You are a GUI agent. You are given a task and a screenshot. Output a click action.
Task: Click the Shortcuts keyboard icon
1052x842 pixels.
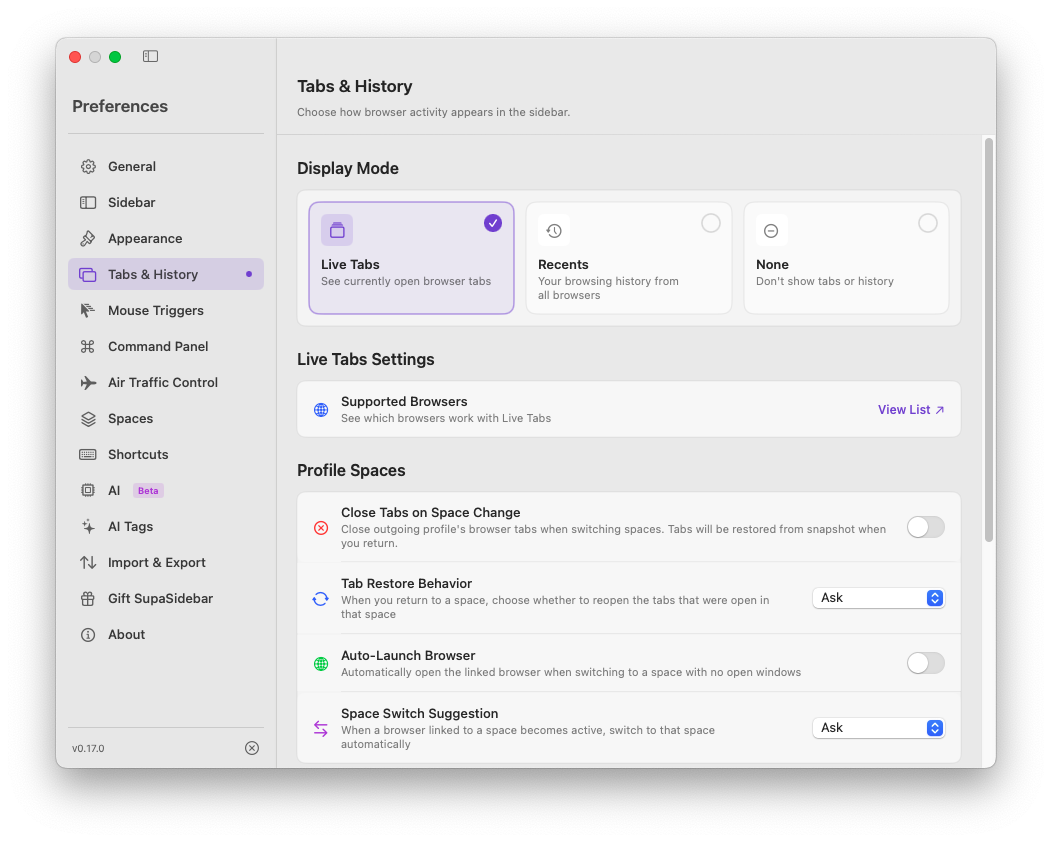coord(88,455)
